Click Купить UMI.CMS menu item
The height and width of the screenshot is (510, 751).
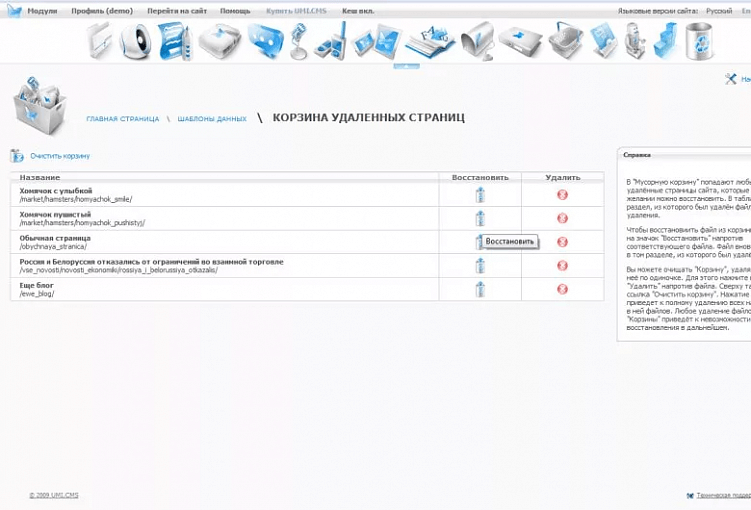296,11
